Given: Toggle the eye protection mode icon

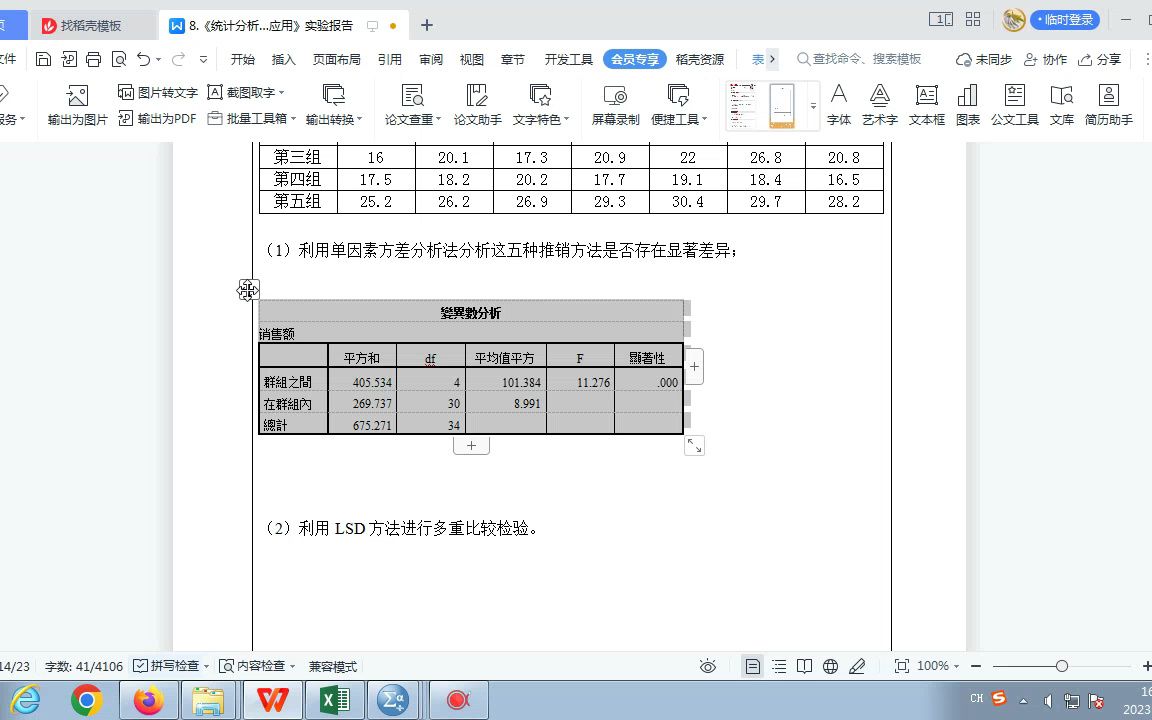Looking at the screenshot, I should click(708, 665).
